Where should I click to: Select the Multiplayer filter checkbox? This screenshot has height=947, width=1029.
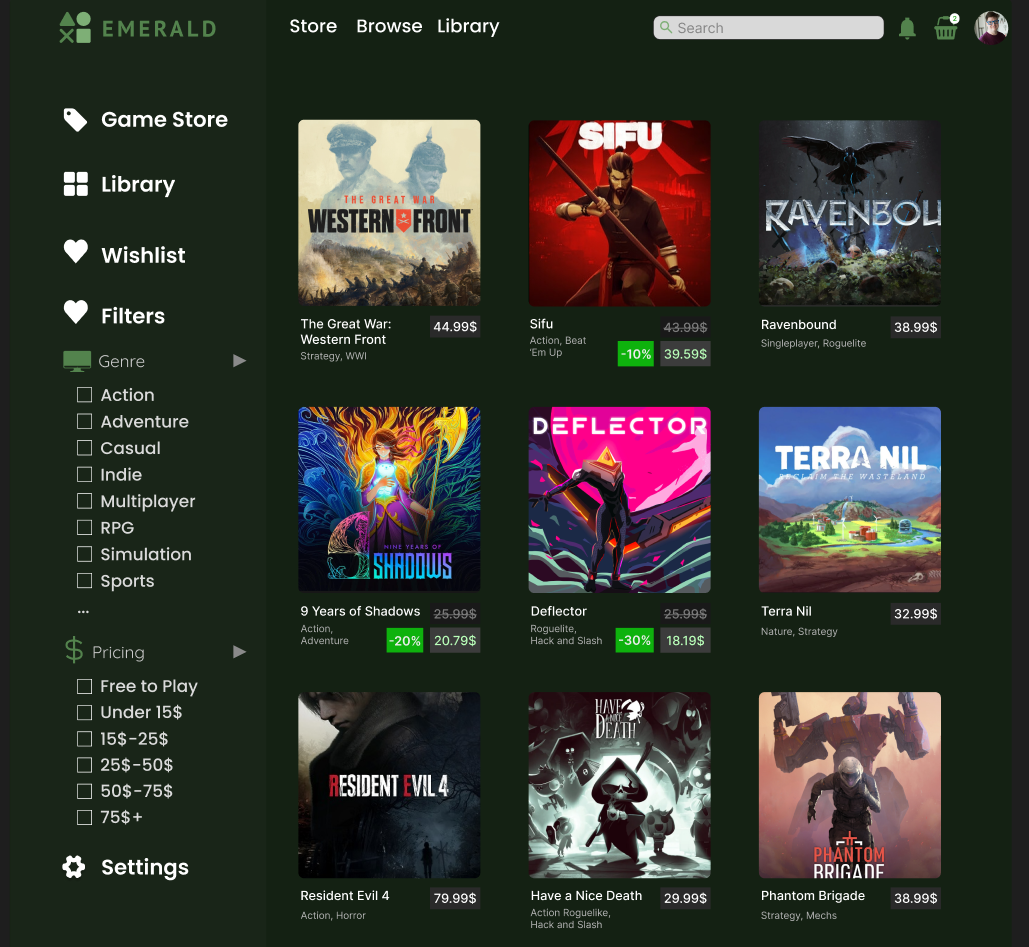84,501
